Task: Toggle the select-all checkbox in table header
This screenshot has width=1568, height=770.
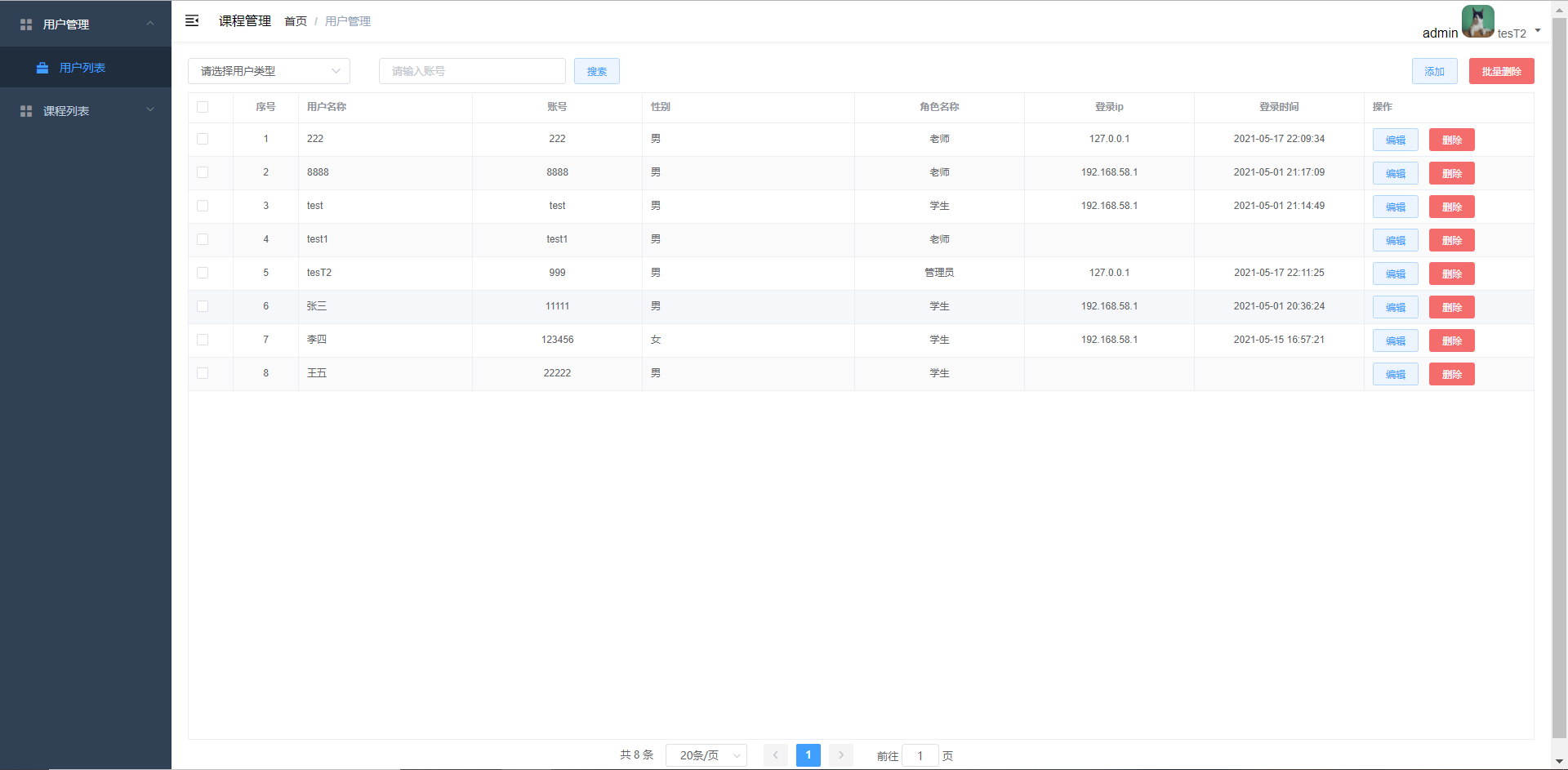Action: pyautogui.click(x=203, y=107)
